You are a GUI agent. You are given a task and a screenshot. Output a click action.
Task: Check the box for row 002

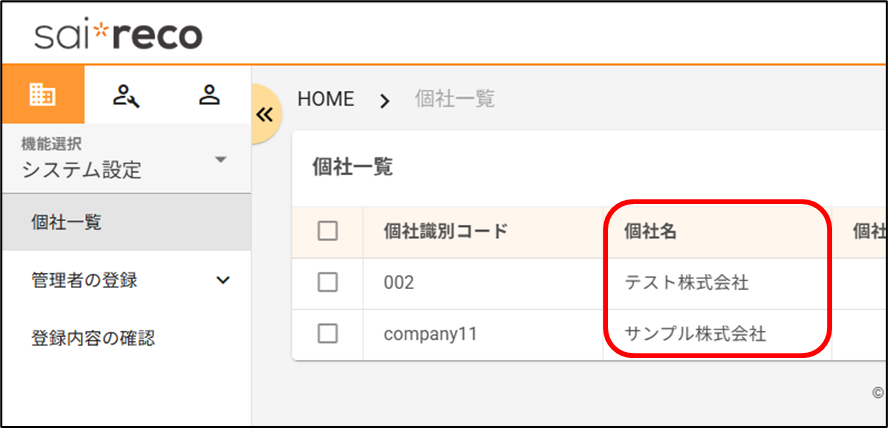(327, 283)
